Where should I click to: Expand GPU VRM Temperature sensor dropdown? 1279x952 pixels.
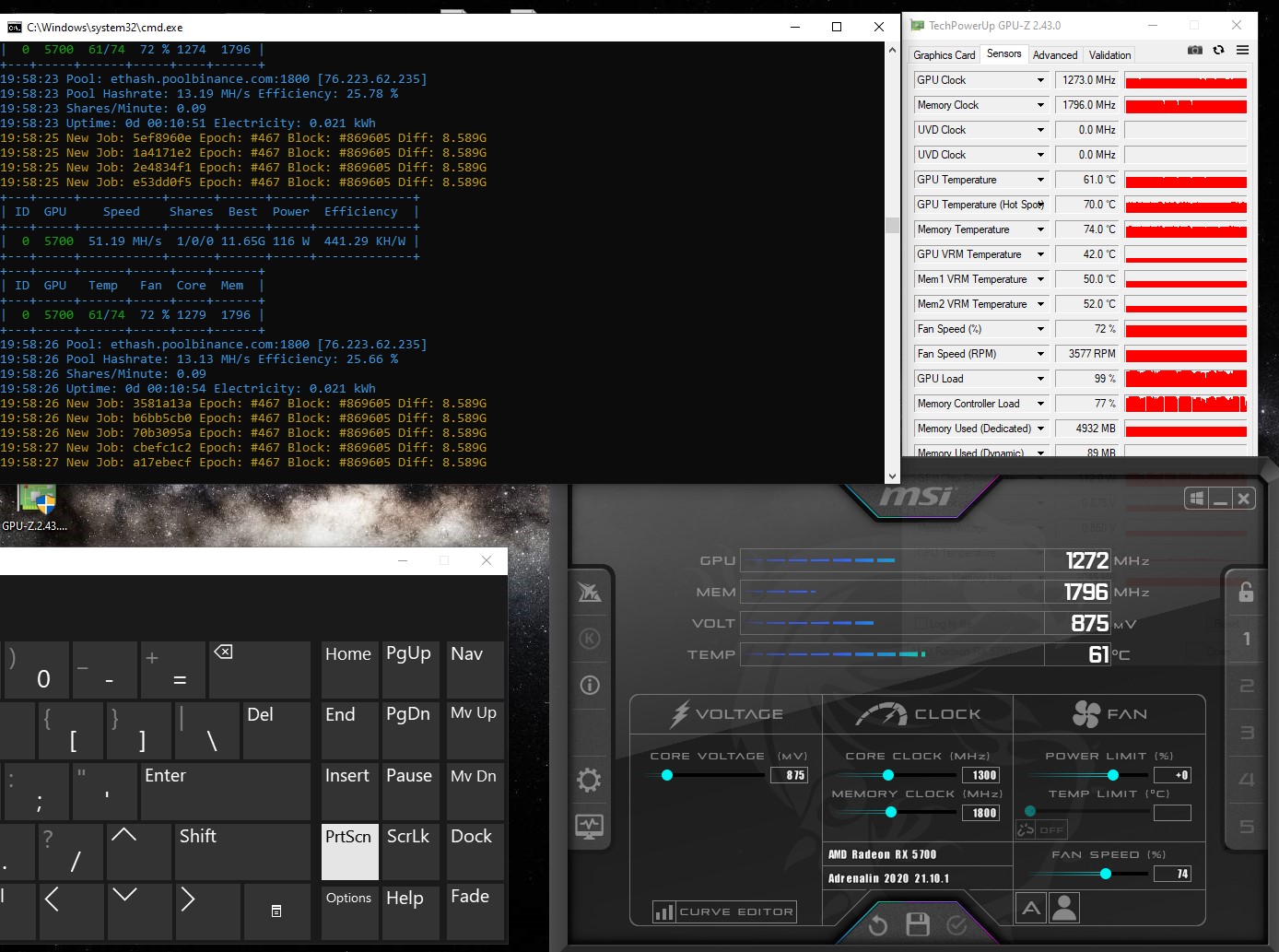[x=1041, y=254]
